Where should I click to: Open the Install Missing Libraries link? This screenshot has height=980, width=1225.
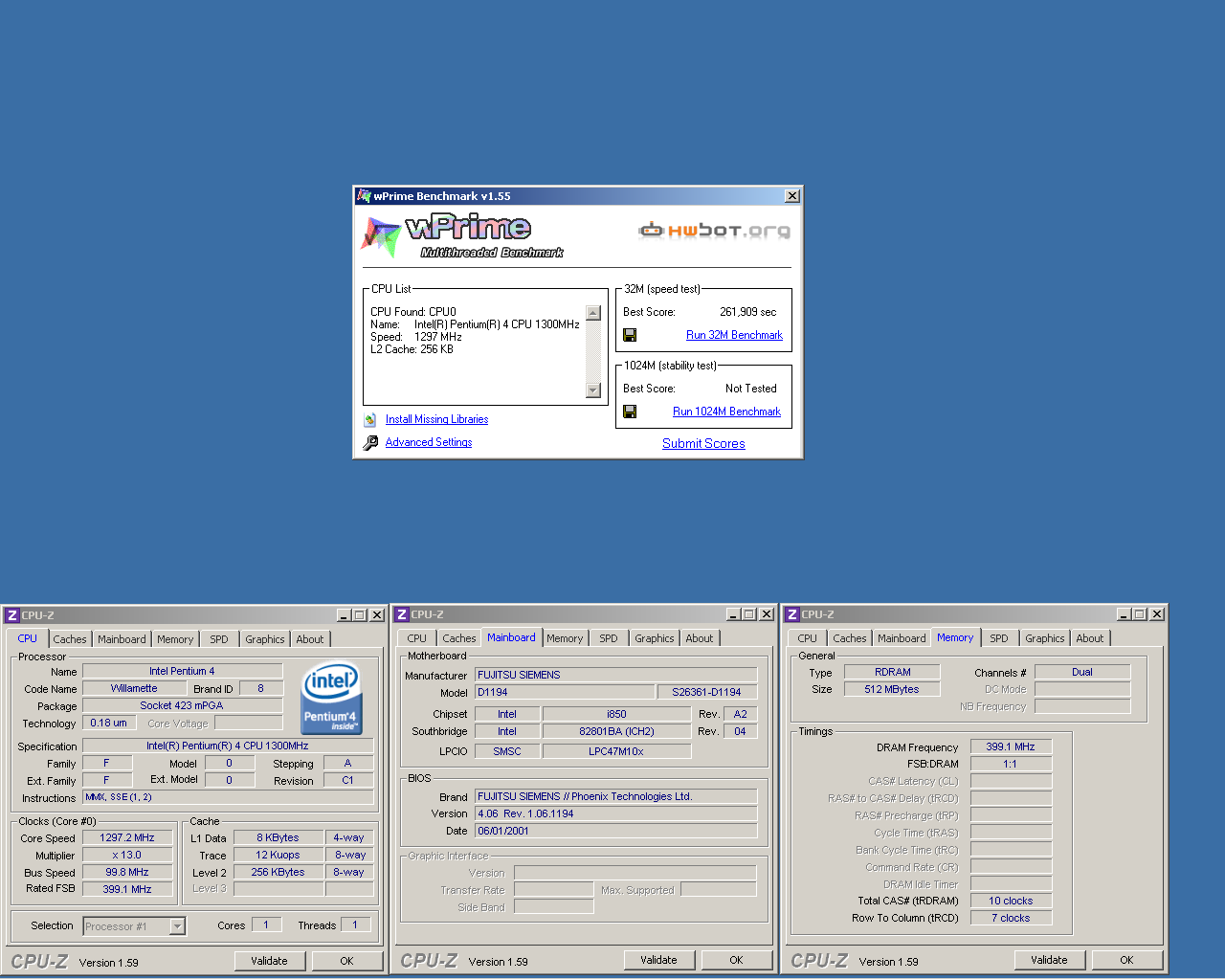pyautogui.click(x=436, y=419)
